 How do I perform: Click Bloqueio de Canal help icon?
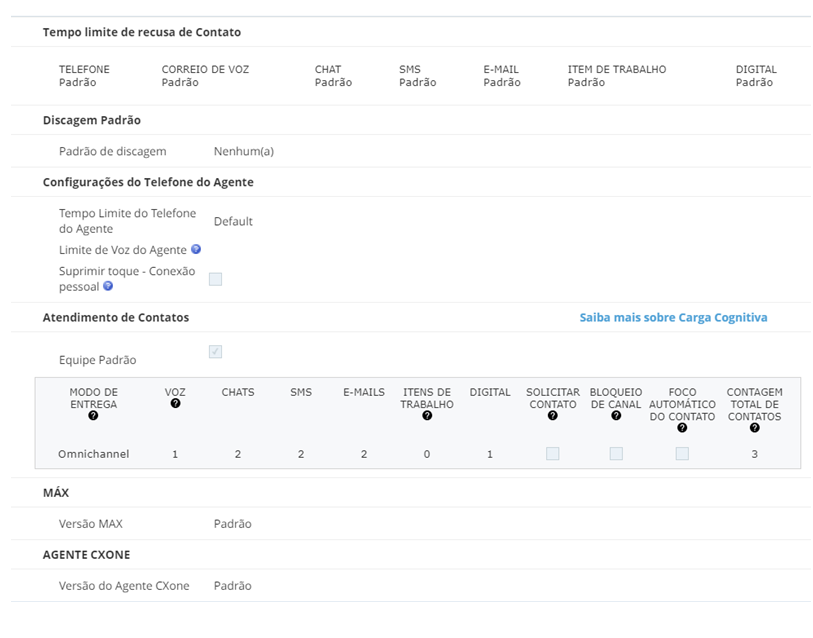click(x=616, y=415)
